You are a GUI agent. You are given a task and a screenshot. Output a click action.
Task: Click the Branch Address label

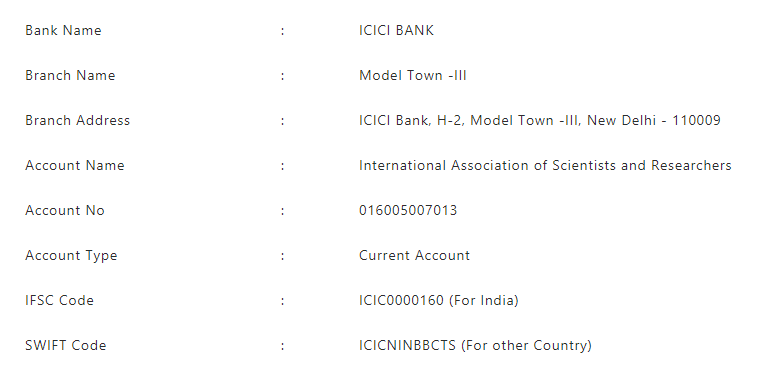click(77, 120)
